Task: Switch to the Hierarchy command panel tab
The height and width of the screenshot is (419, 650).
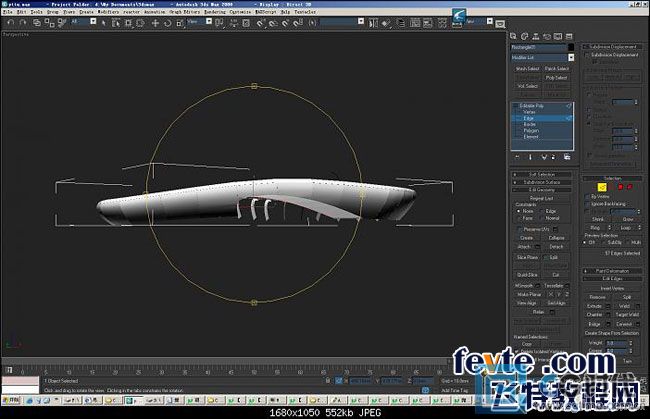Action: coord(536,36)
